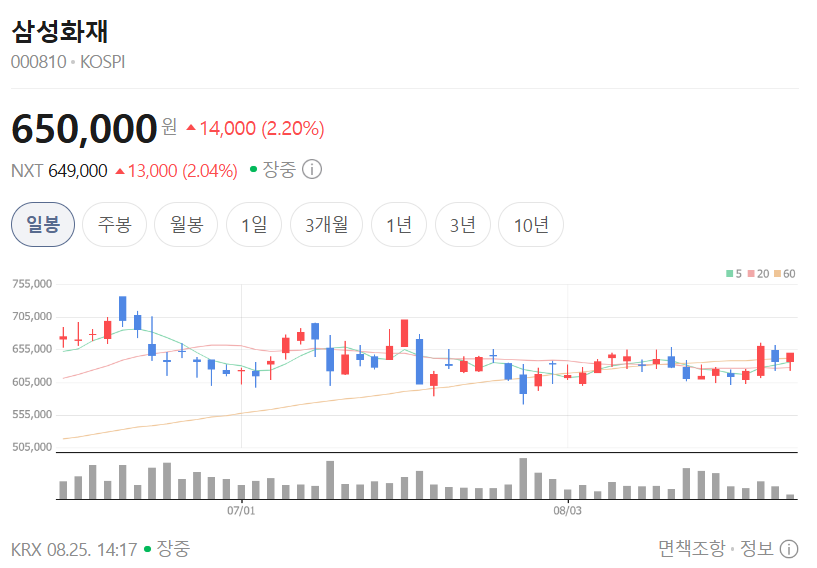This screenshot has height=568, width=817.
Task: Click the 505,000 y-axis label
Action: 32,447
